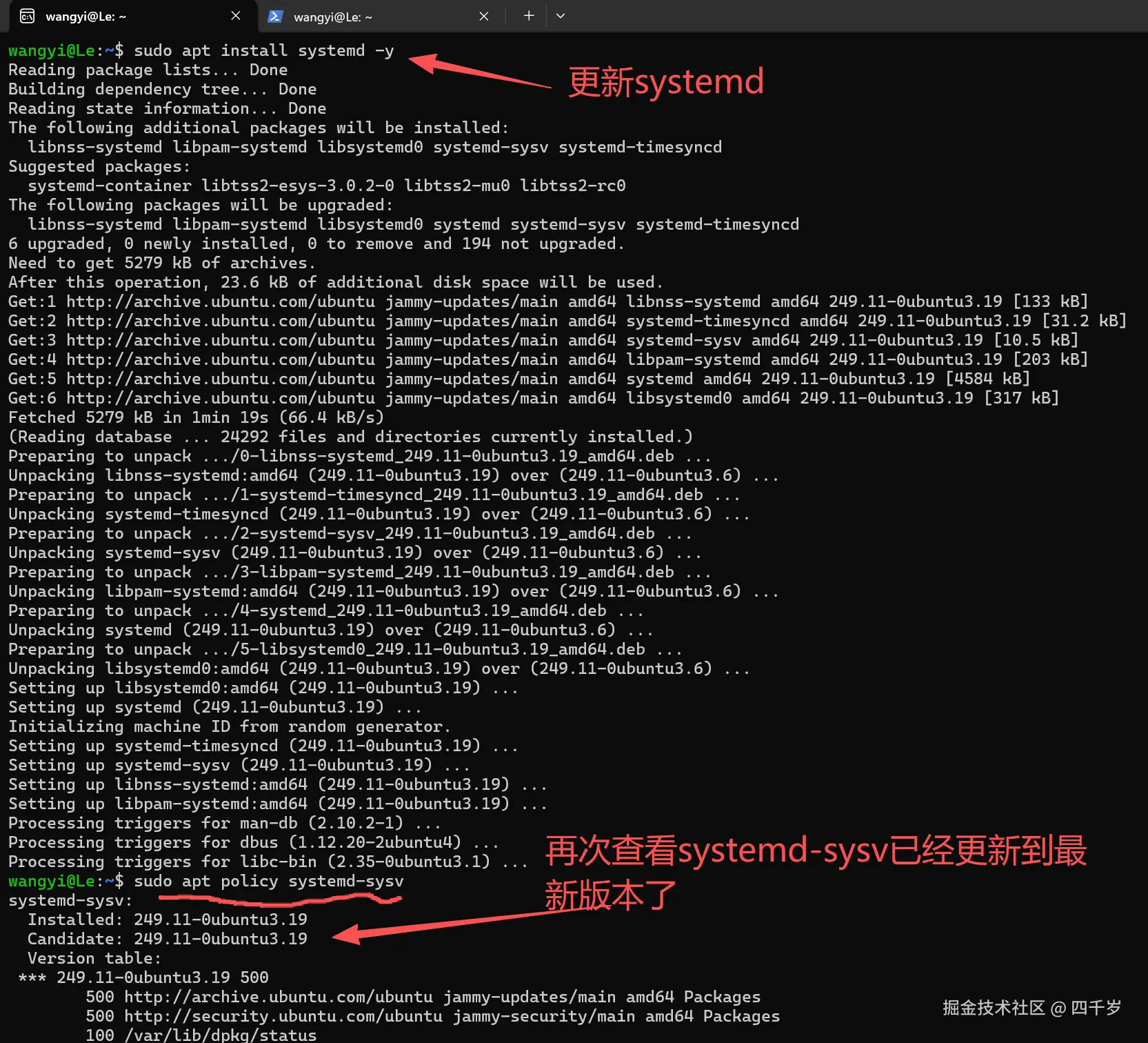Click the Version table: line
The width and height of the screenshot is (1148, 1043).
(x=93, y=957)
